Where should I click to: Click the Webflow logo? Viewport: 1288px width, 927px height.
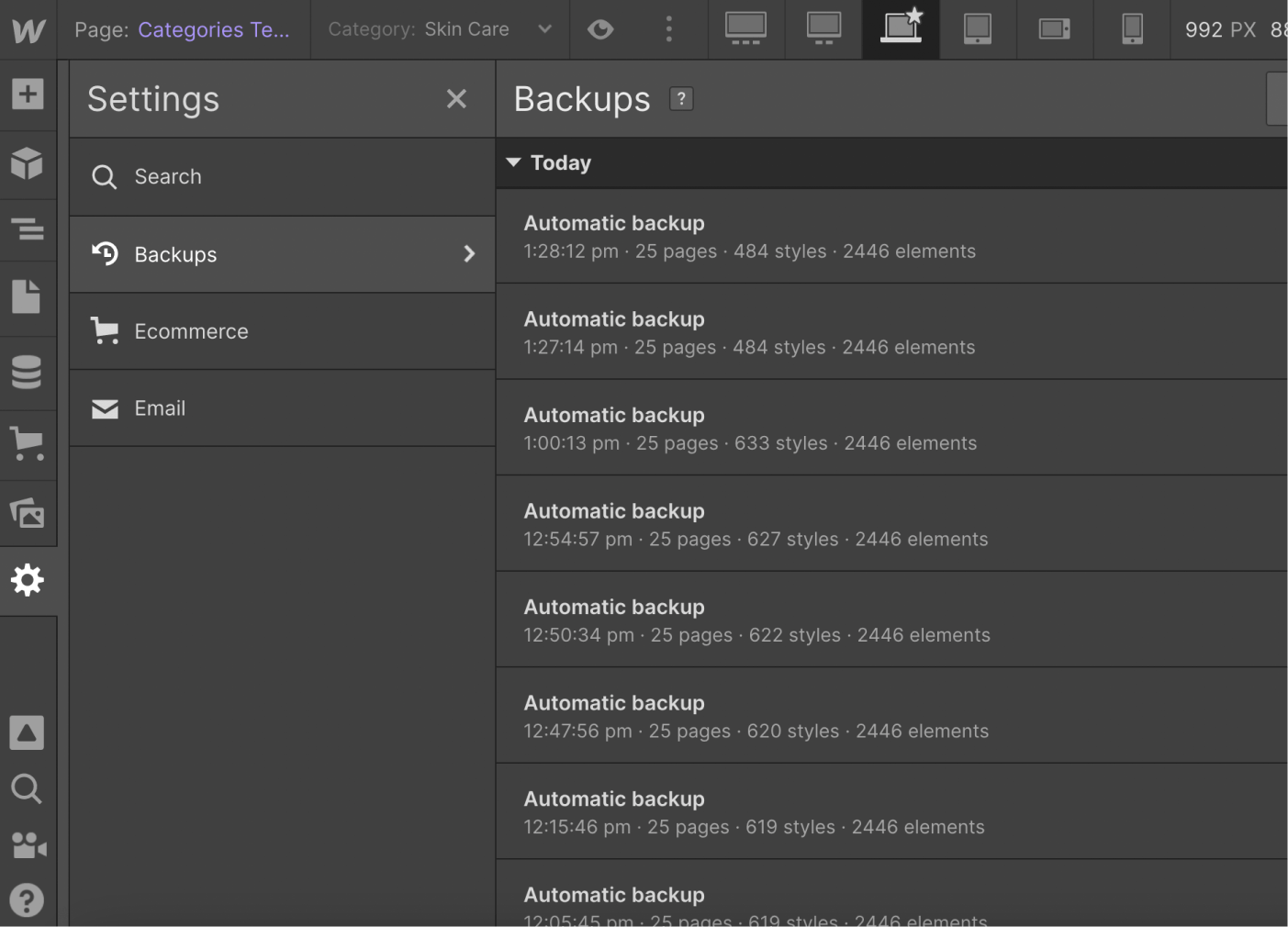(28, 29)
